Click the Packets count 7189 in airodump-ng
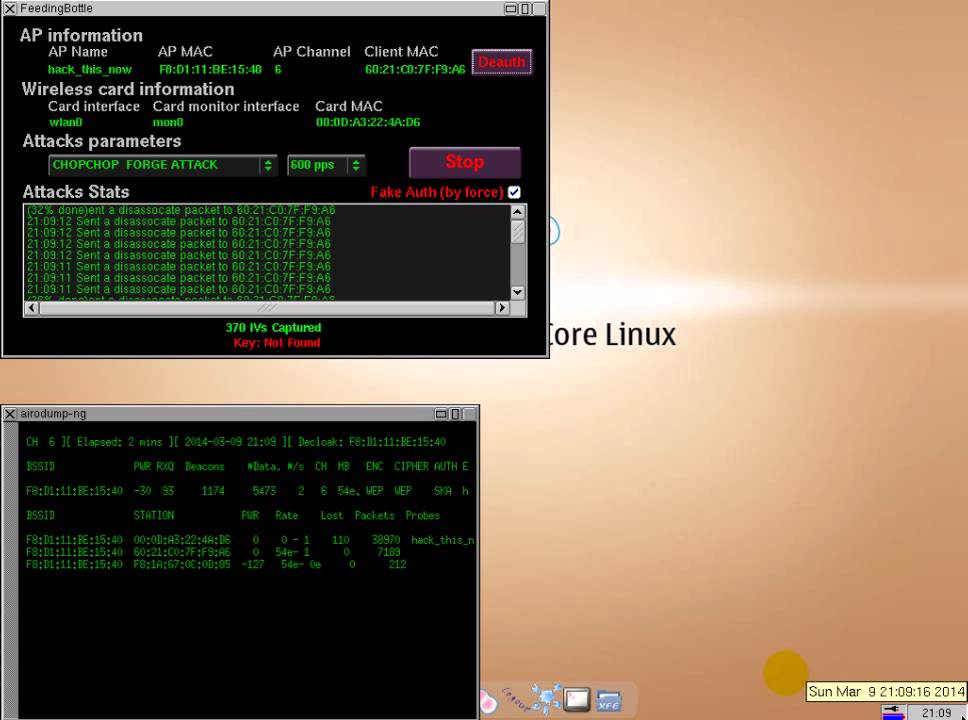 click(x=389, y=552)
